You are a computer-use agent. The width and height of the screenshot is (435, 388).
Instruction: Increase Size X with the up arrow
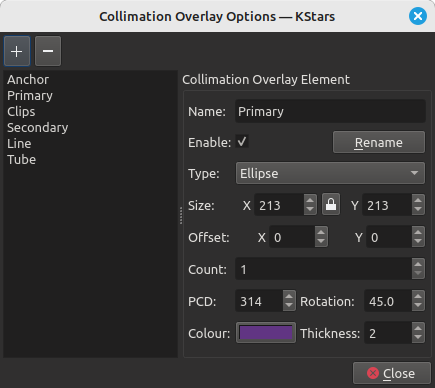[310, 200]
